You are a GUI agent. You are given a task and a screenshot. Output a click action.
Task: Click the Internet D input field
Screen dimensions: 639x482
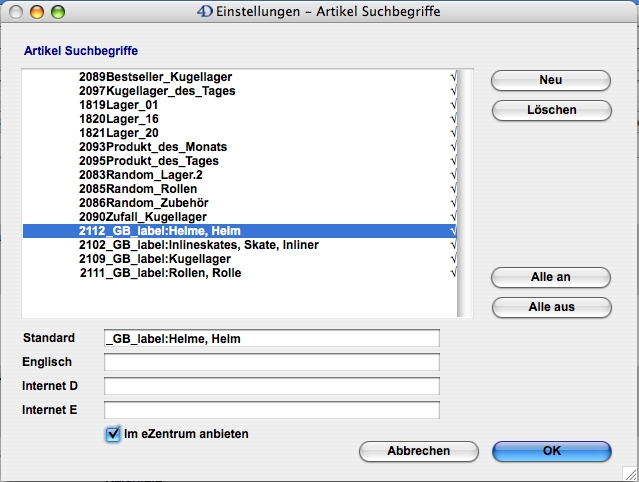271,386
